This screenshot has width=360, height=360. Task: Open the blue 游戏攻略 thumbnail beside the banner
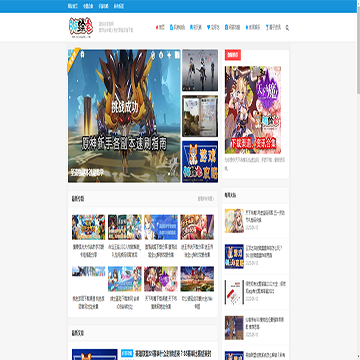(x=200, y=162)
